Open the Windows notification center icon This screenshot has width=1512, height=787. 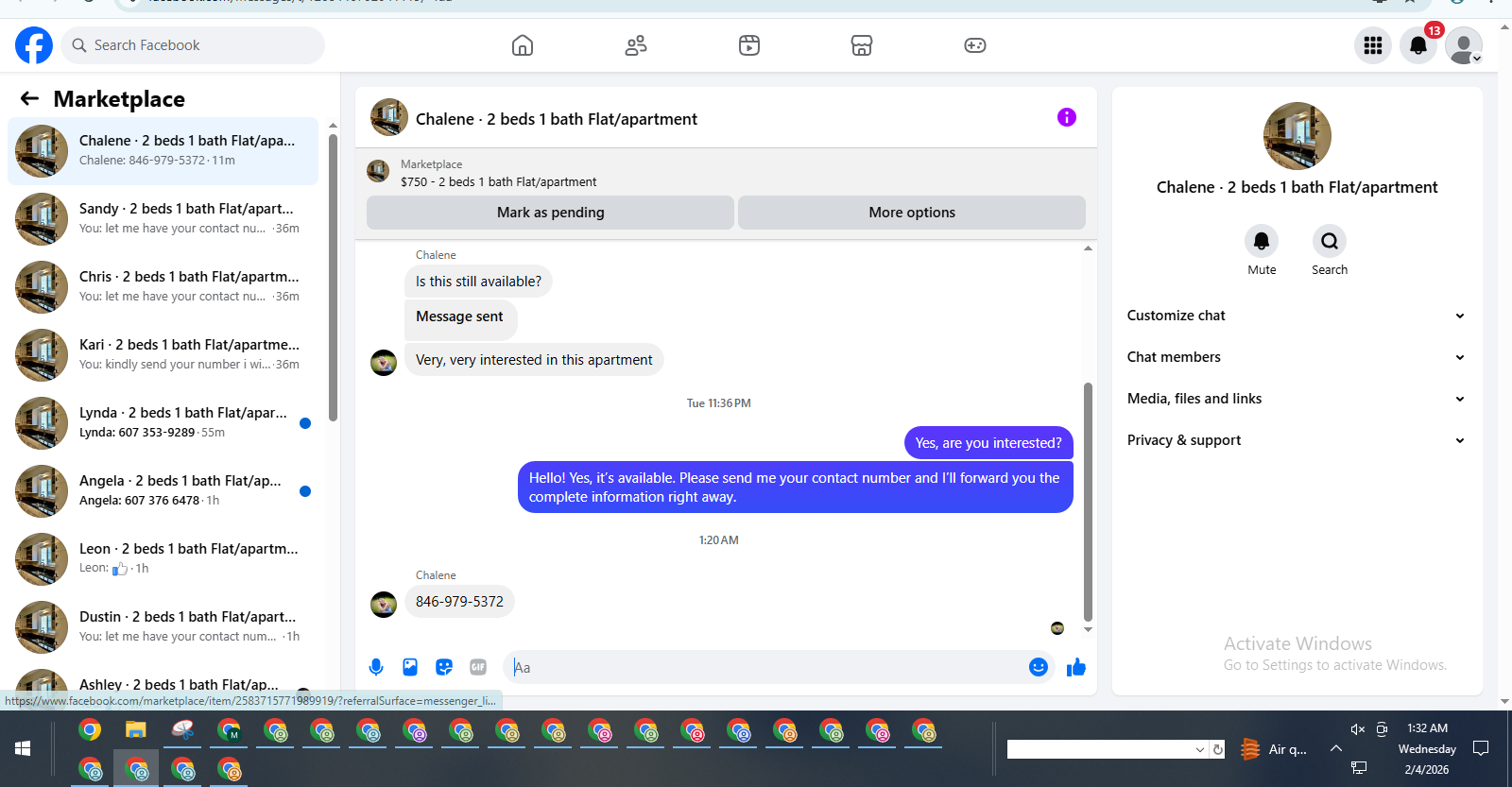(1481, 748)
